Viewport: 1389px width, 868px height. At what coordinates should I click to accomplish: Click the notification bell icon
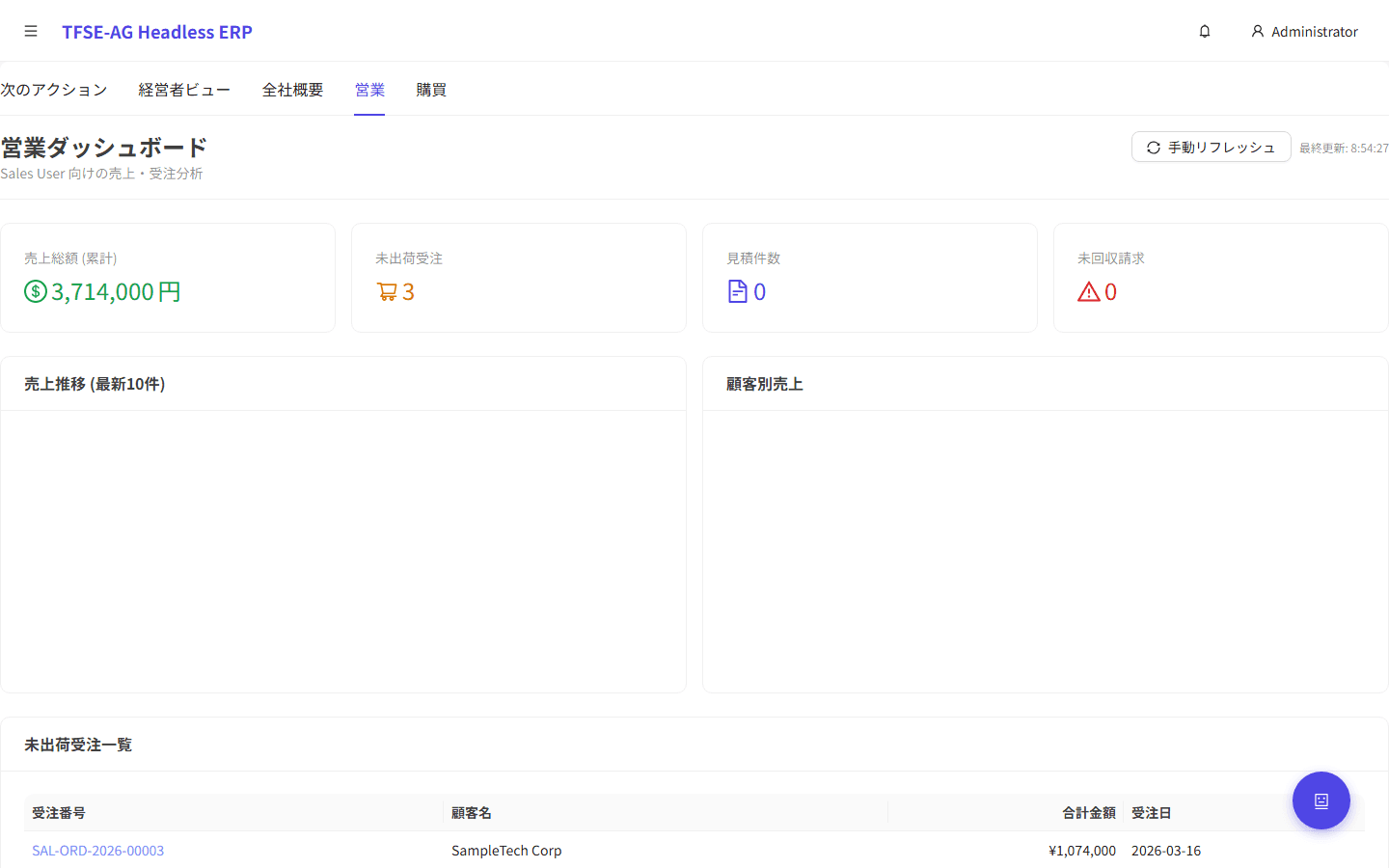tap(1205, 32)
